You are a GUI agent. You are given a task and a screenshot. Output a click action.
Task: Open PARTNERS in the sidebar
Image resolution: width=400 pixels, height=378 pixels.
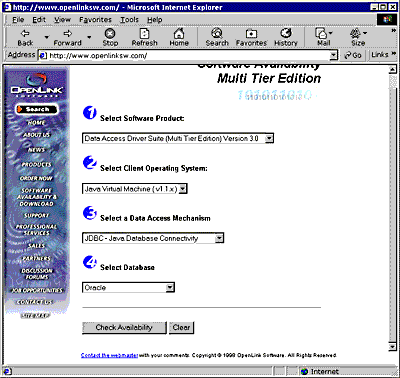(36, 258)
